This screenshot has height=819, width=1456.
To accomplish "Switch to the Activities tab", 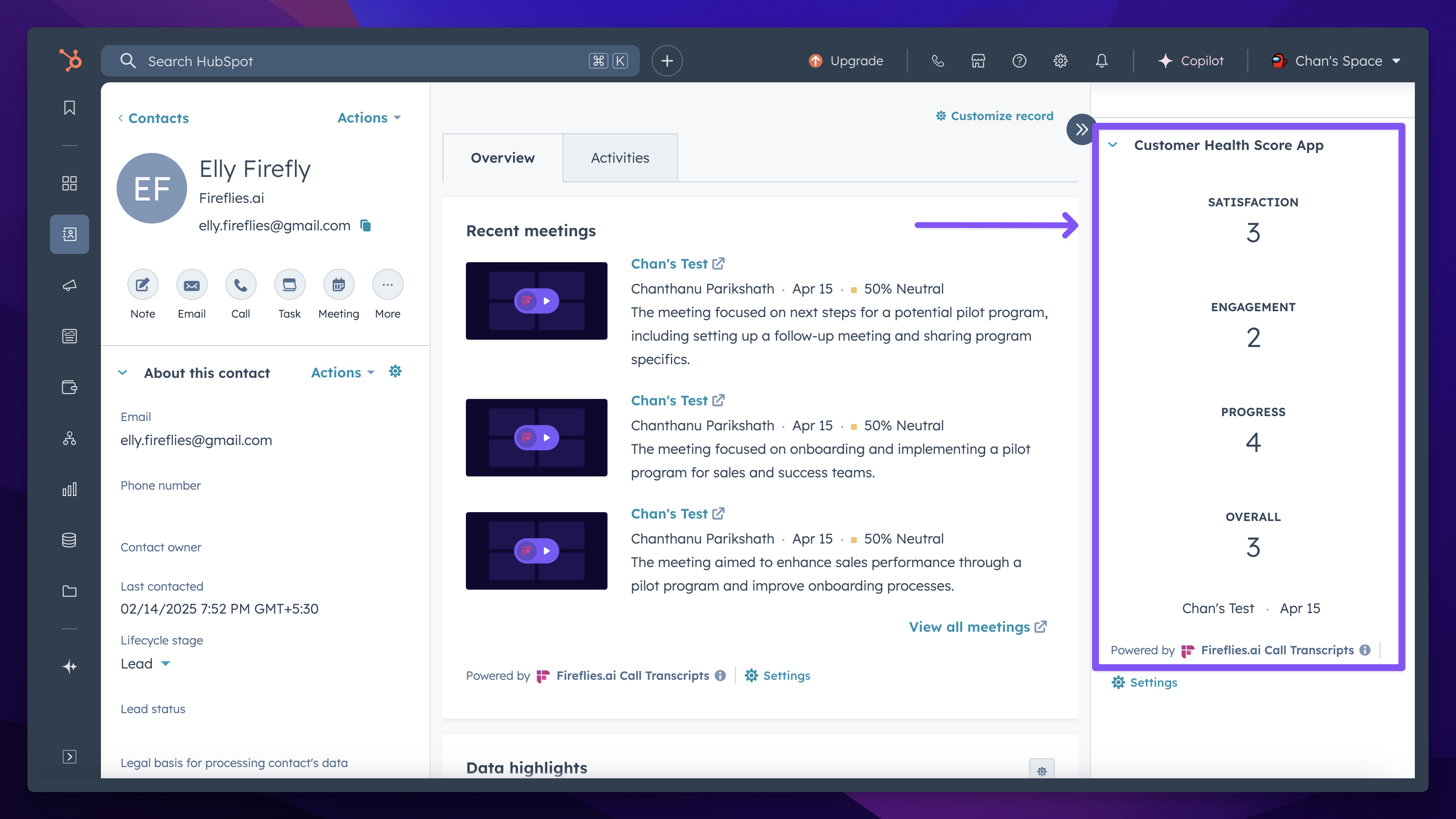I will 619,158.
